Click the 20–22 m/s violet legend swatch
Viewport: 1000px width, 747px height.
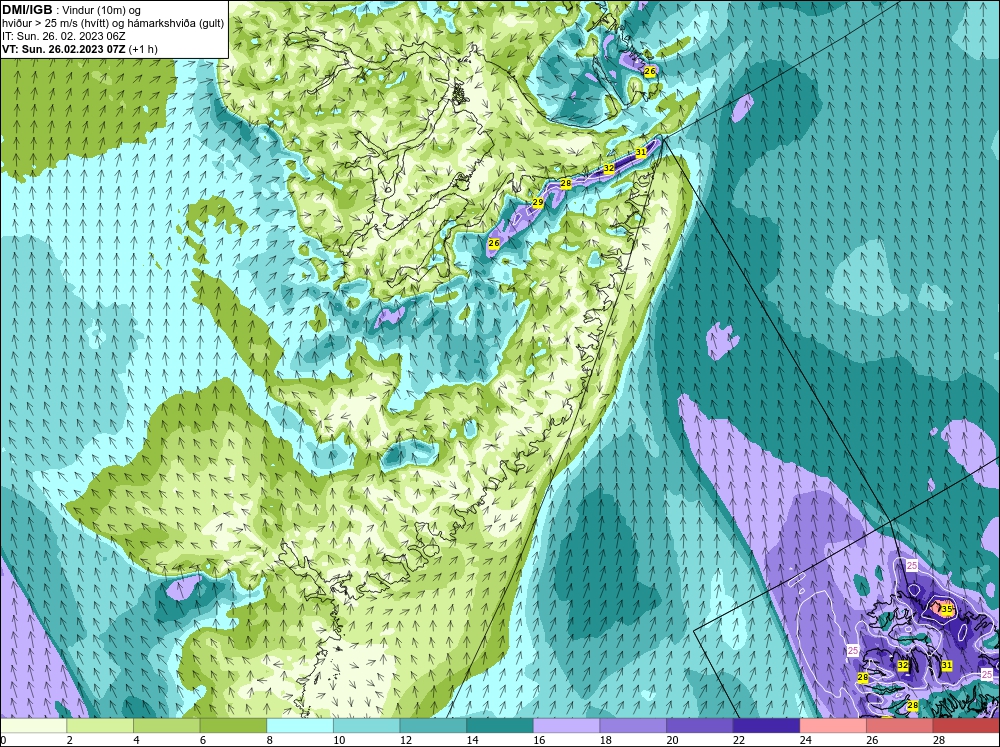(x=700, y=726)
